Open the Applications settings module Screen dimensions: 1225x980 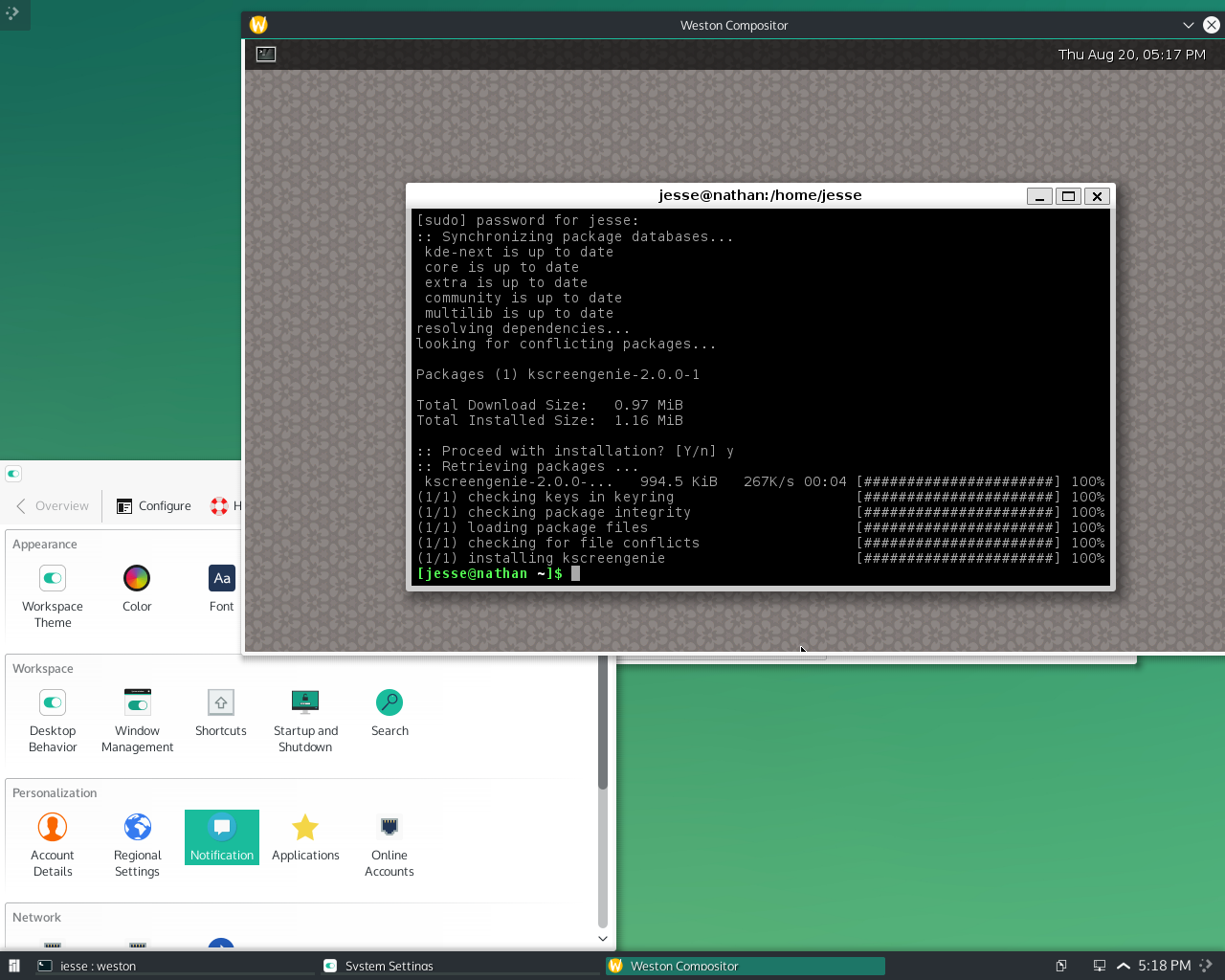[305, 837]
